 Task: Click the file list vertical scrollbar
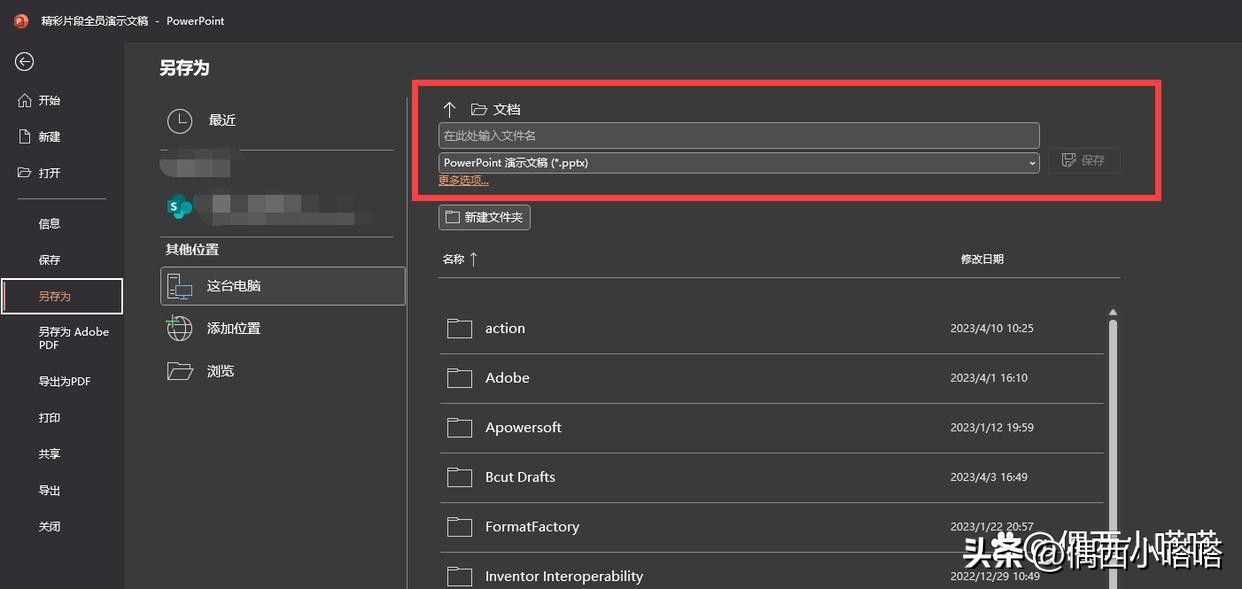coord(1112,440)
